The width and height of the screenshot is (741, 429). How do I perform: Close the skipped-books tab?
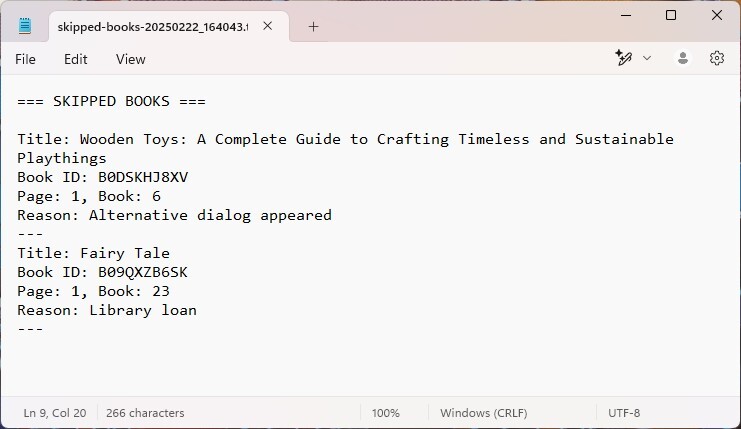[x=267, y=26]
